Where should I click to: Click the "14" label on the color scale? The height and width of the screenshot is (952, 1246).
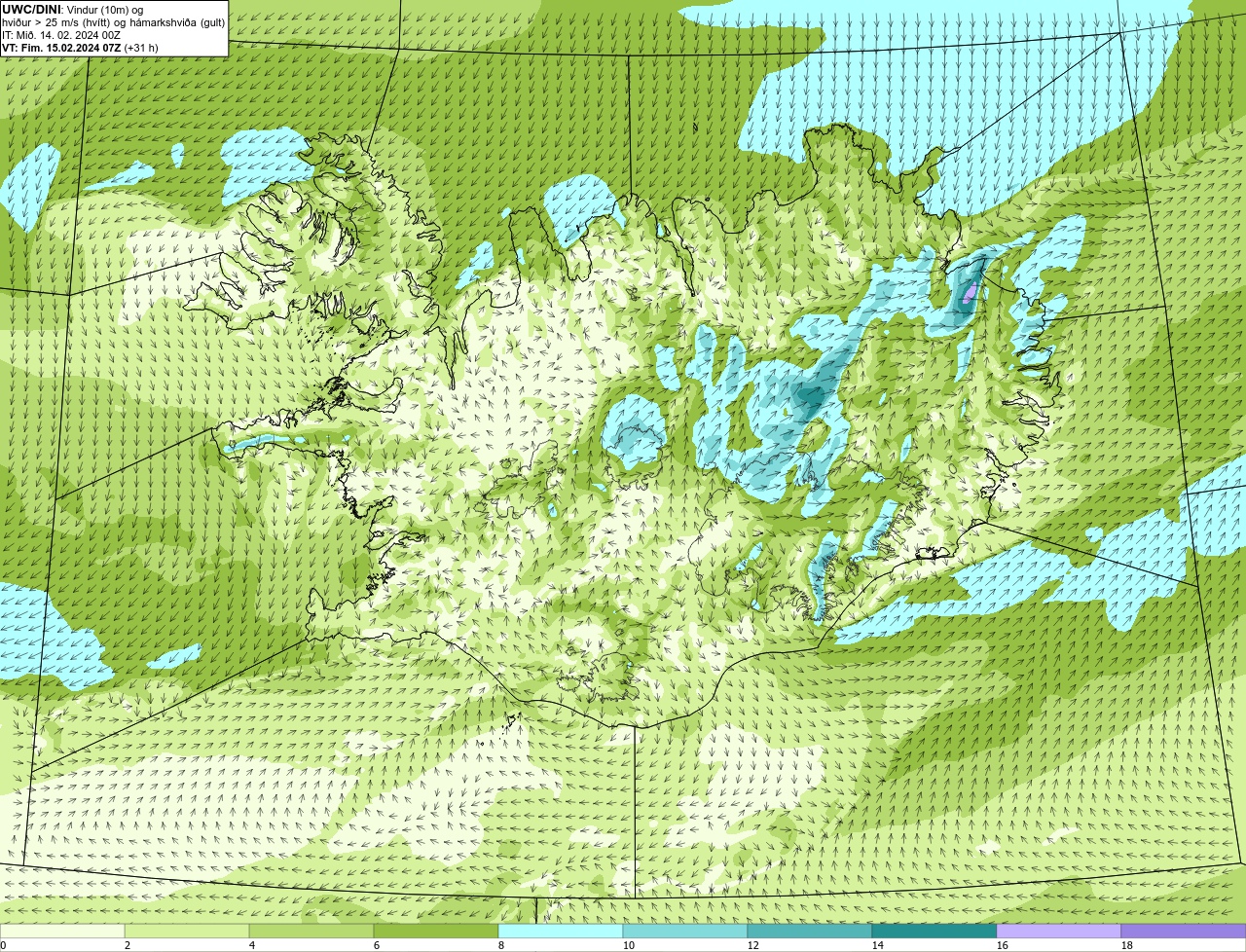pos(878,945)
